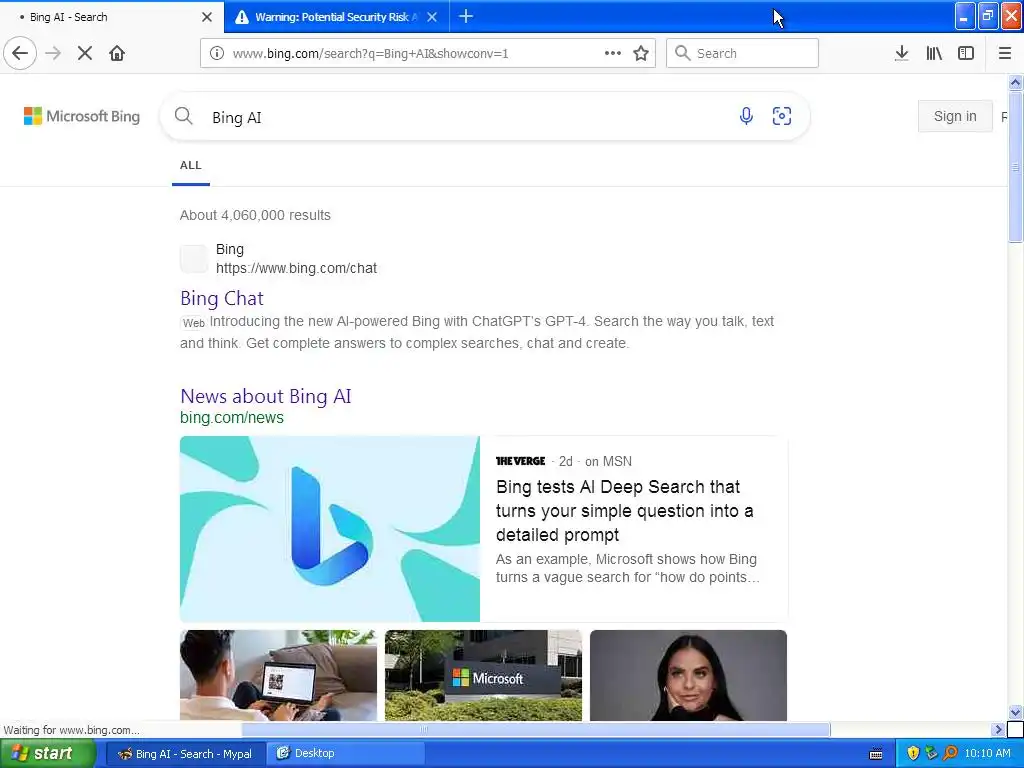Image resolution: width=1024 pixels, height=768 pixels.
Task: Click the Bing search magnifier icon
Action: point(184,116)
